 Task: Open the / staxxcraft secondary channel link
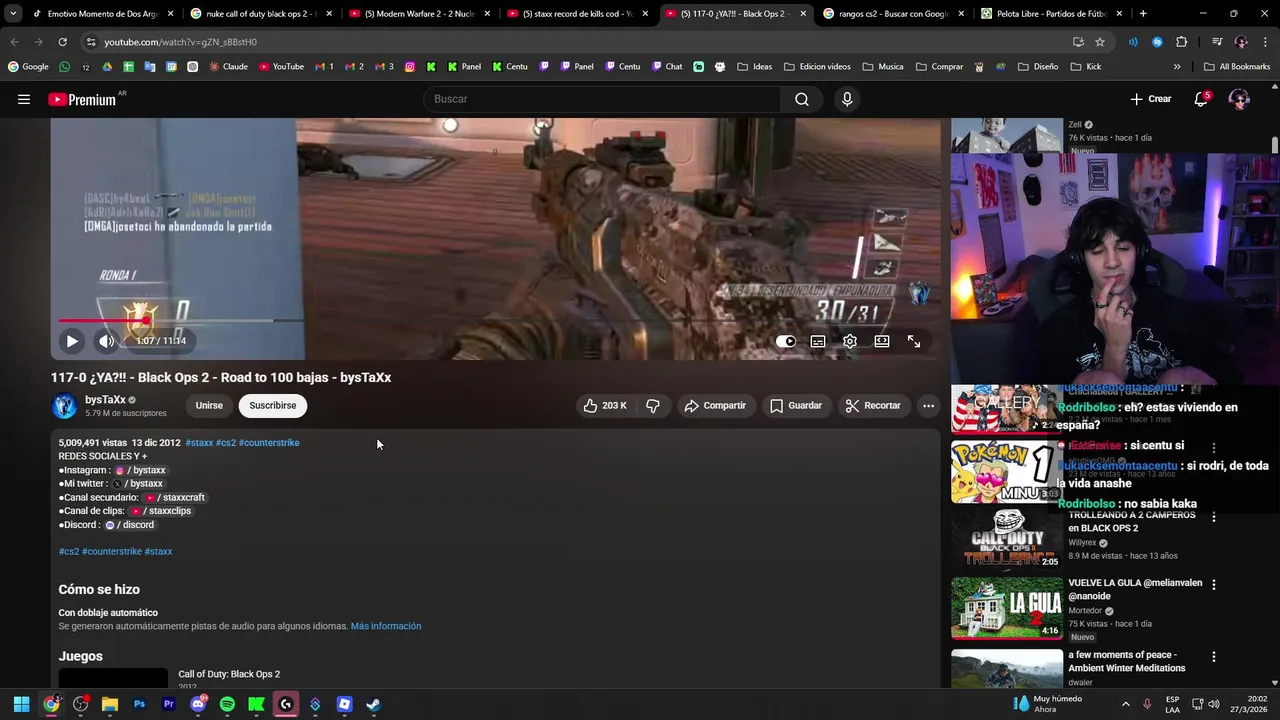(x=174, y=497)
